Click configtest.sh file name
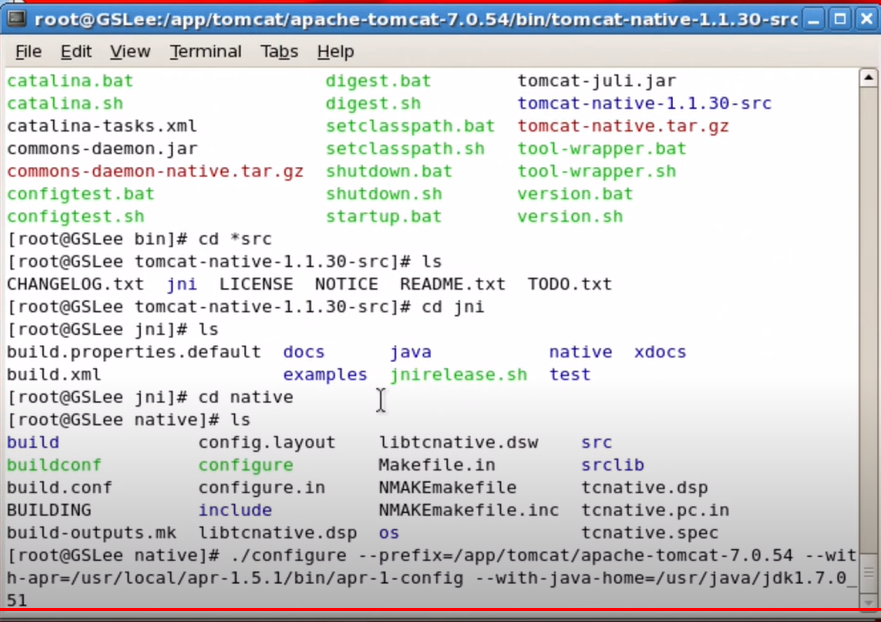The height and width of the screenshot is (622, 881). coord(75,216)
